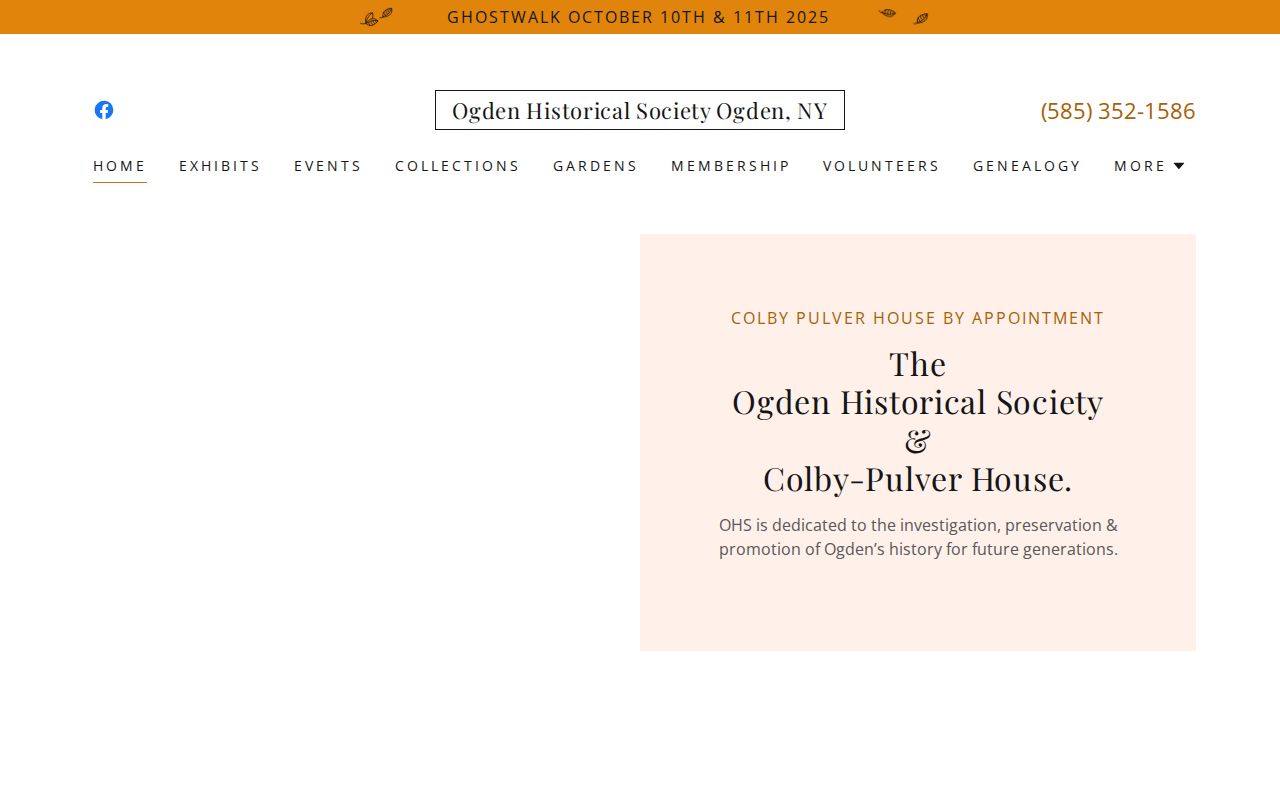Viewport: 1280px width, 800px height.
Task: Click the Colby-Pulver House heading
Action: (x=918, y=421)
